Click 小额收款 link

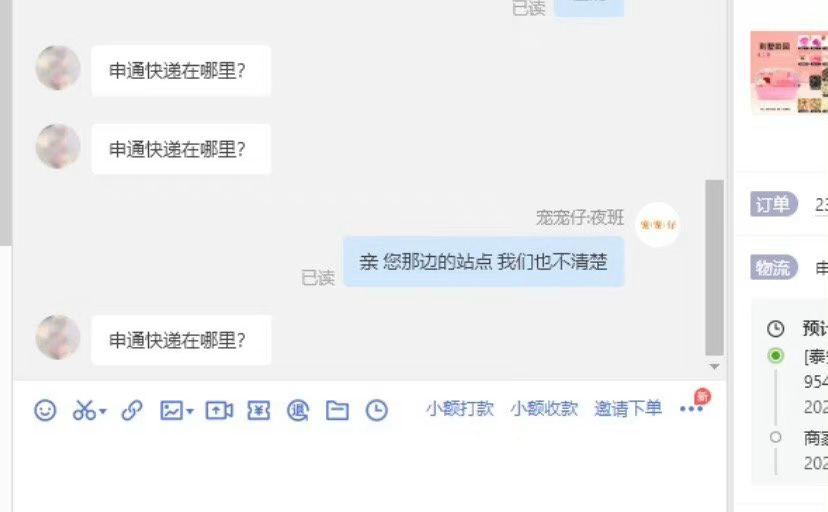(x=544, y=409)
